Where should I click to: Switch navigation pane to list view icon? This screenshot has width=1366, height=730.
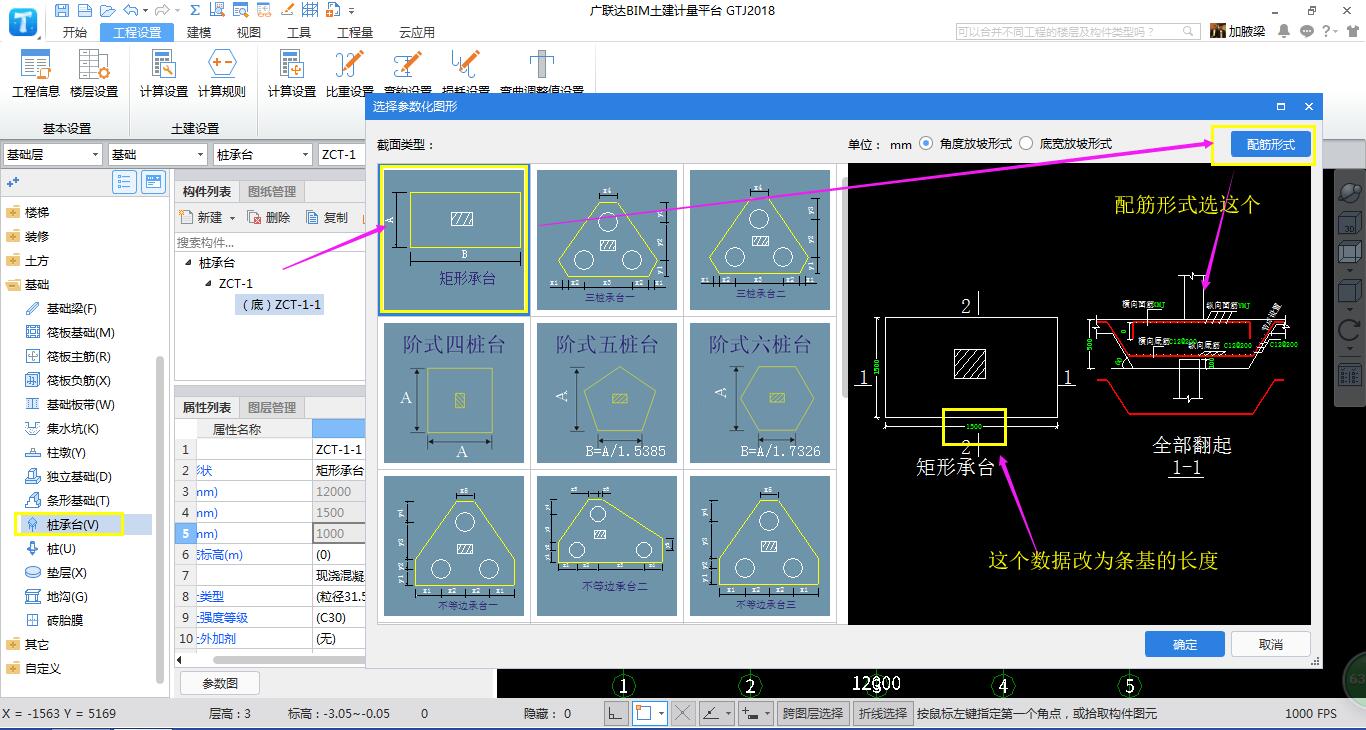(x=125, y=182)
